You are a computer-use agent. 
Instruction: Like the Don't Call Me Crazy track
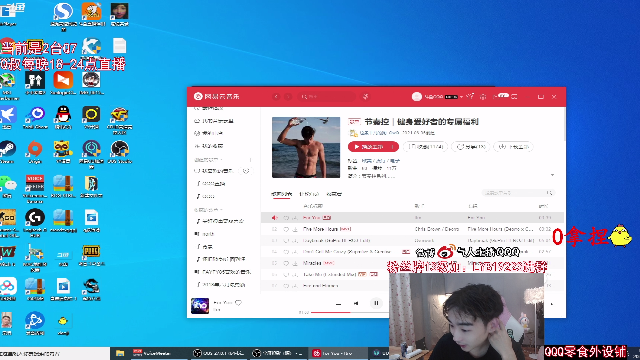pos(286,252)
